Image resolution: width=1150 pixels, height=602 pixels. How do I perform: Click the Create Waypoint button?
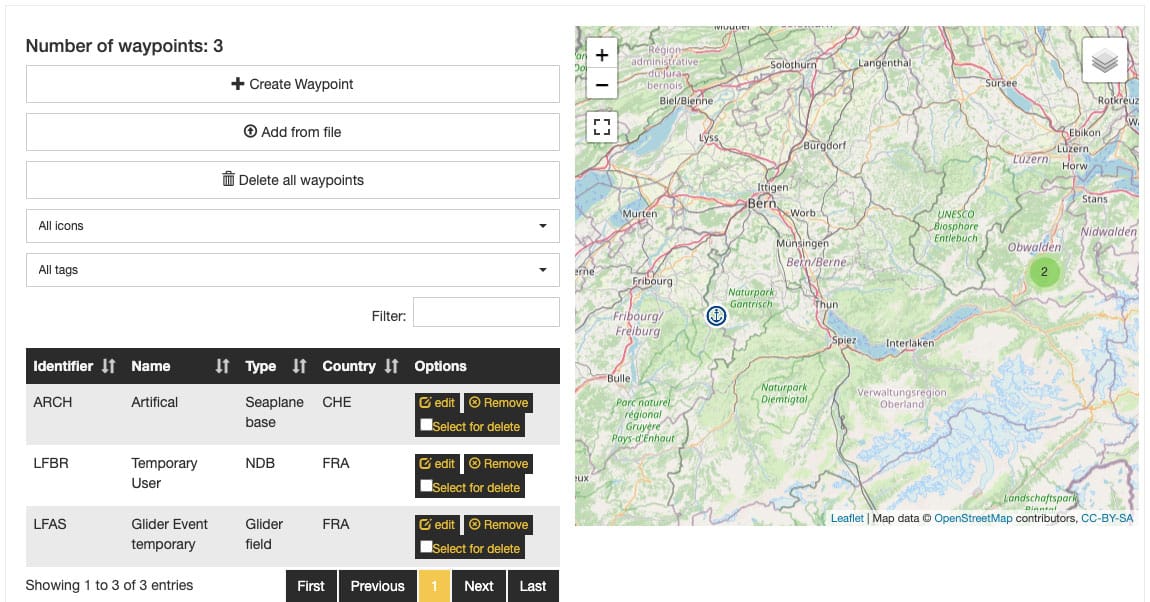[x=293, y=84]
